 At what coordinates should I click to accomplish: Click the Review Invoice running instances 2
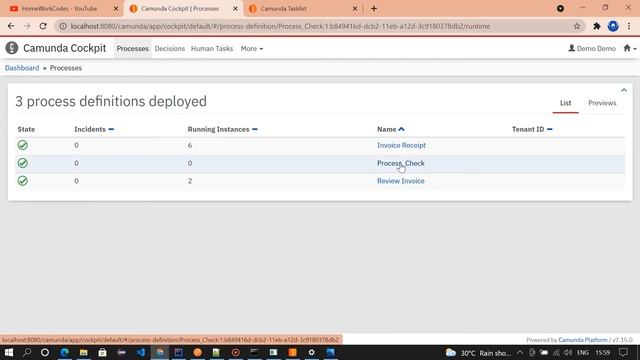[x=190, y=181]
